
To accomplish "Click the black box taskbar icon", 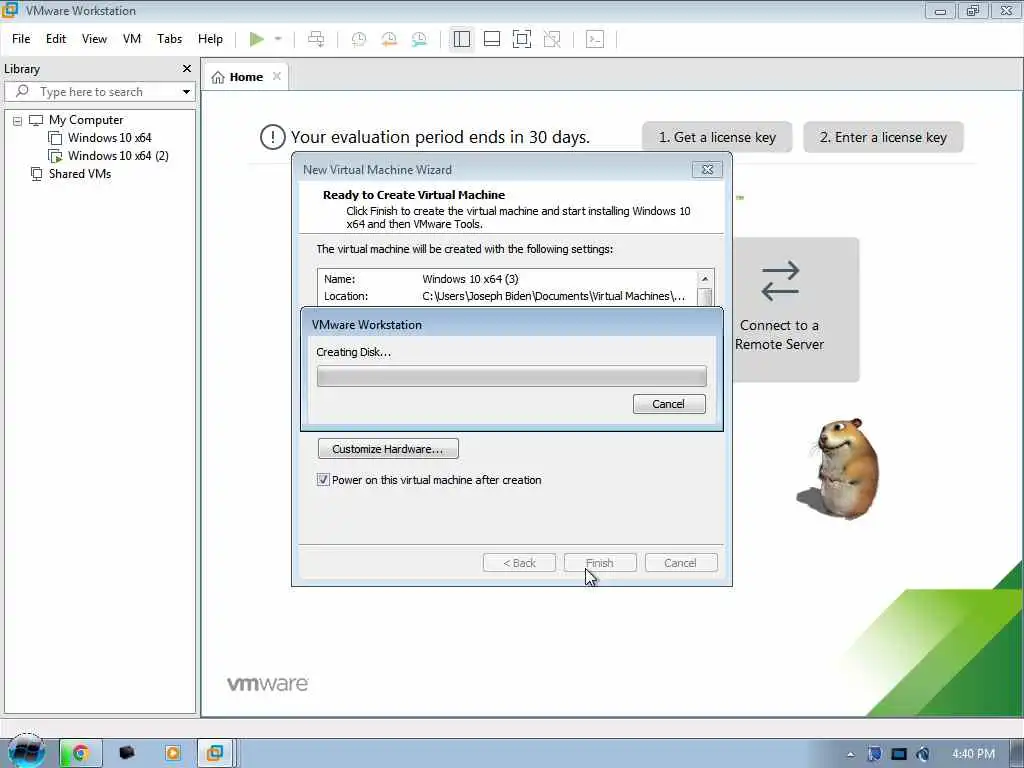I will [x=127, y=753].
